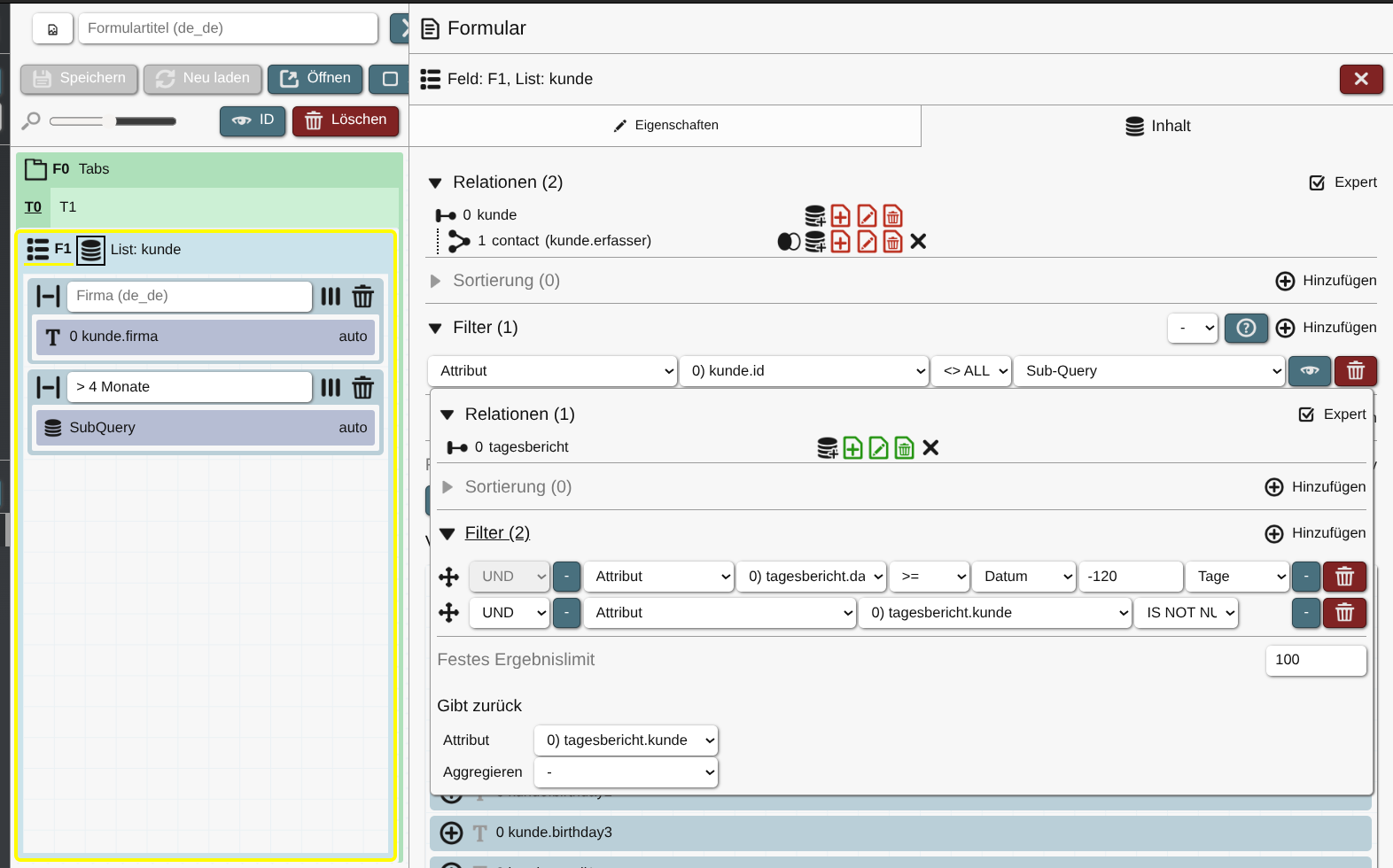Click the Festes Ergebnislimit input field
1393x868 pixels.
[1315, 660]
